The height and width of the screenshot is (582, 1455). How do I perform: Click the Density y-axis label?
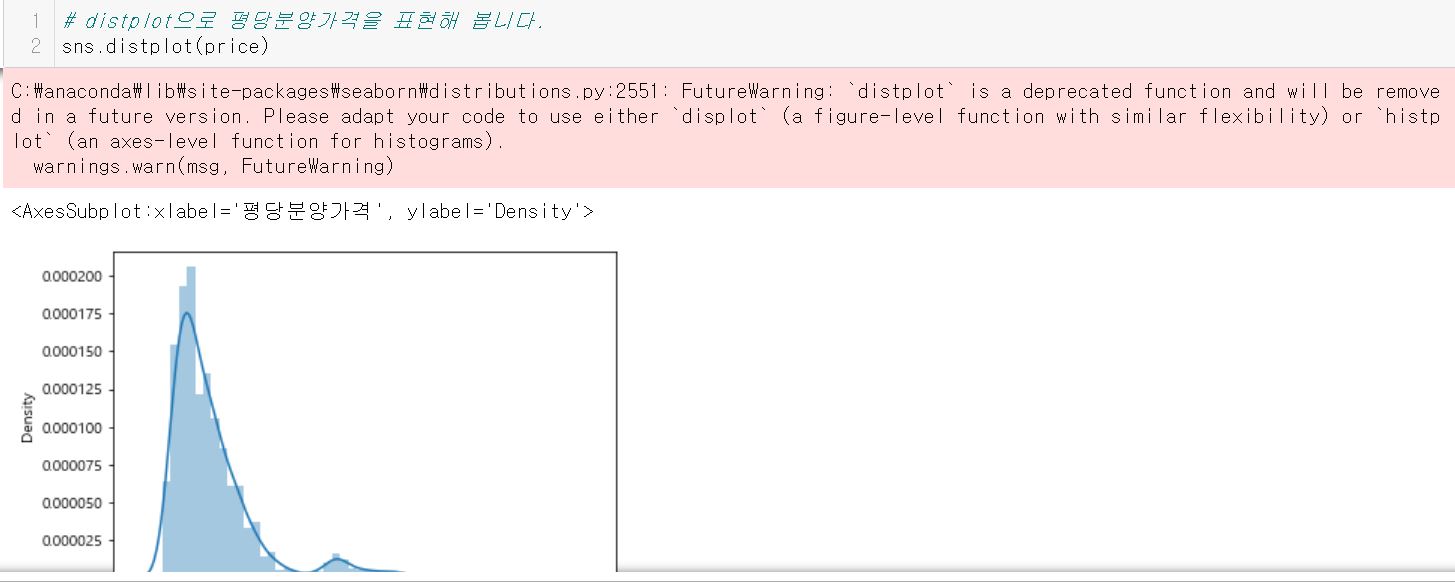click(x=28, y=418)
